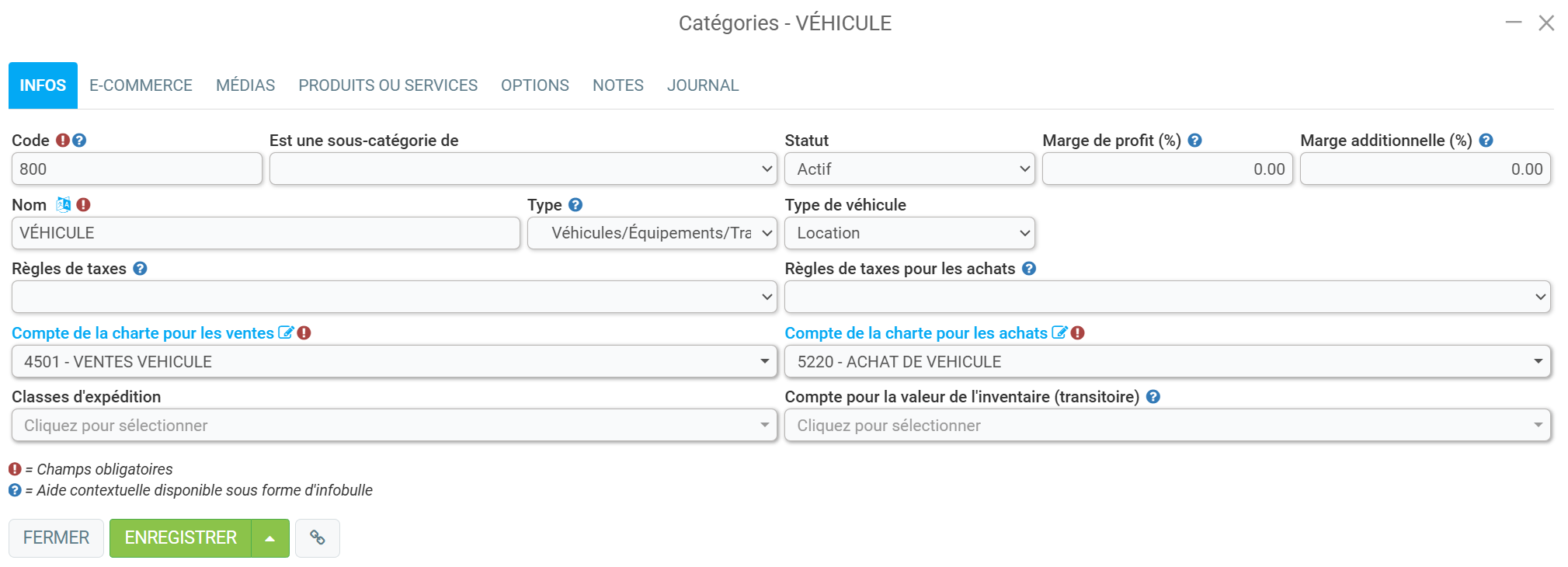Click the 'Compte de la charte pour les ventes' link
The height and width of the screenshot is (567, 1568).
tap(143, 332)
